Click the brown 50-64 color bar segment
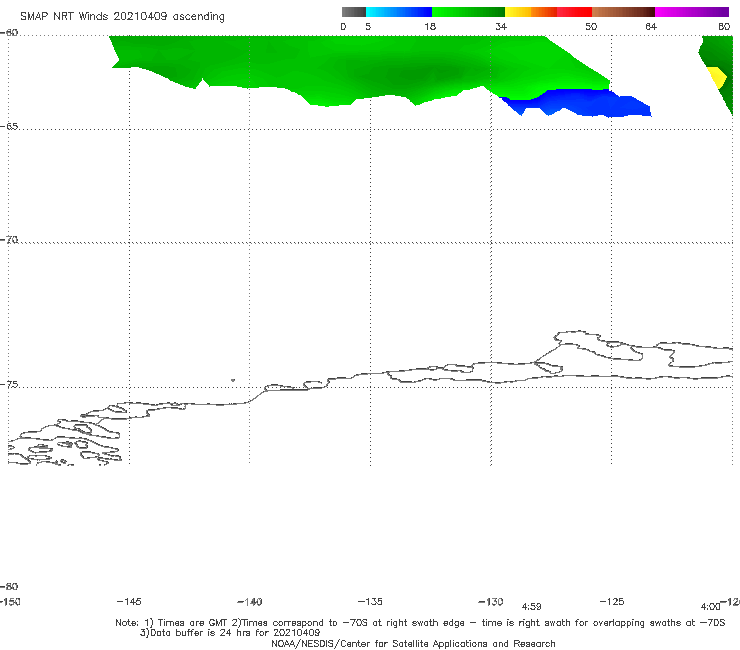 (x=623, y=12)
